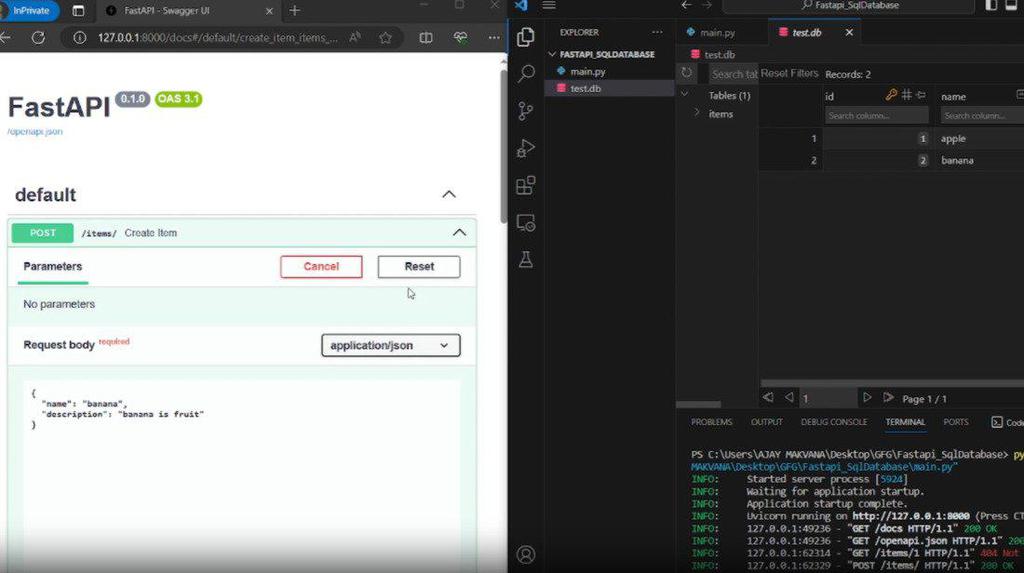
Task: Open Remote Explorer icon in activity bar
Action: click(x=526, y=223)
